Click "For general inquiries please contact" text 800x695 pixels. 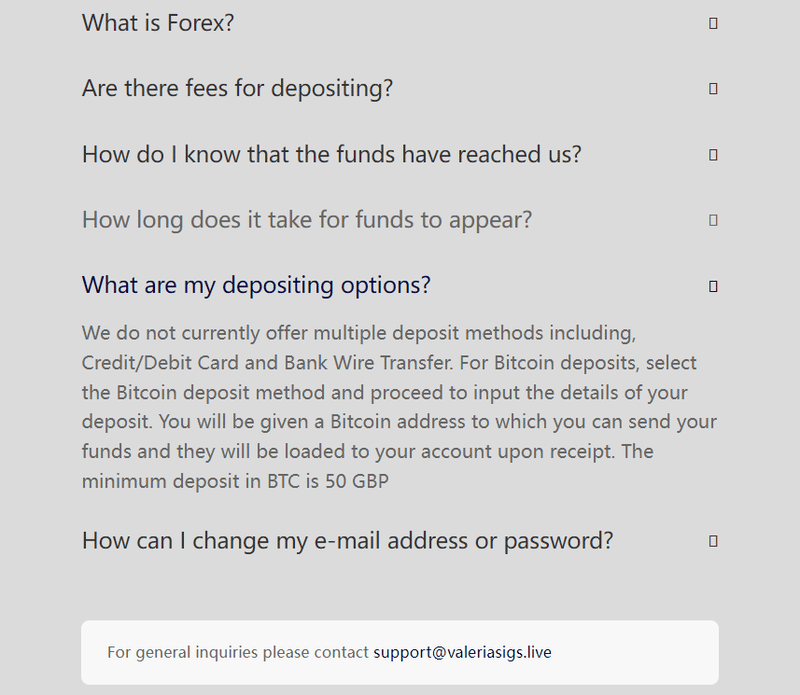(238, 652)
